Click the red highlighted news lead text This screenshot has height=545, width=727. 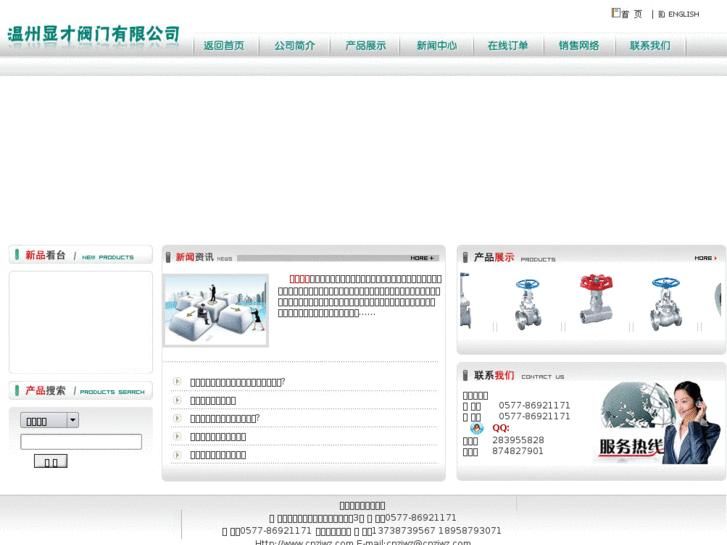click(300, 279)
